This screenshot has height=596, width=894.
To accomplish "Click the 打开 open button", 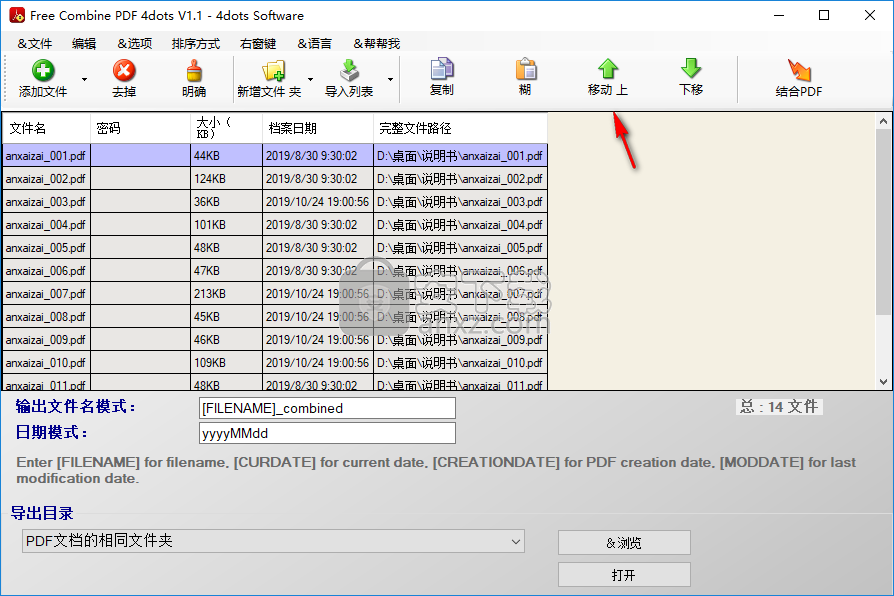I will click(624, 574).
